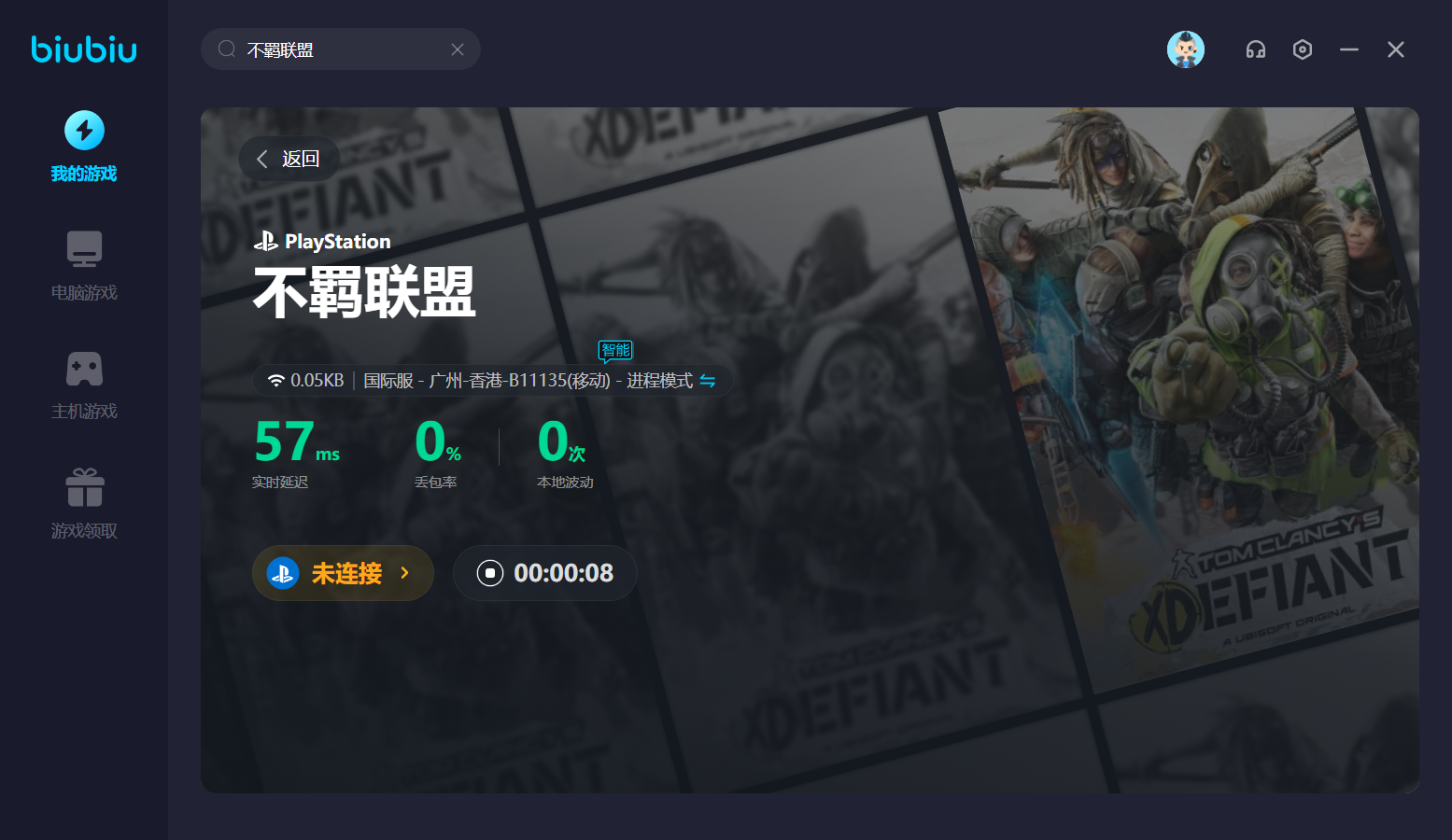Switch server node via swap arrows
The height and width of the screenshot is (840, 1452).
pos(708,381)
